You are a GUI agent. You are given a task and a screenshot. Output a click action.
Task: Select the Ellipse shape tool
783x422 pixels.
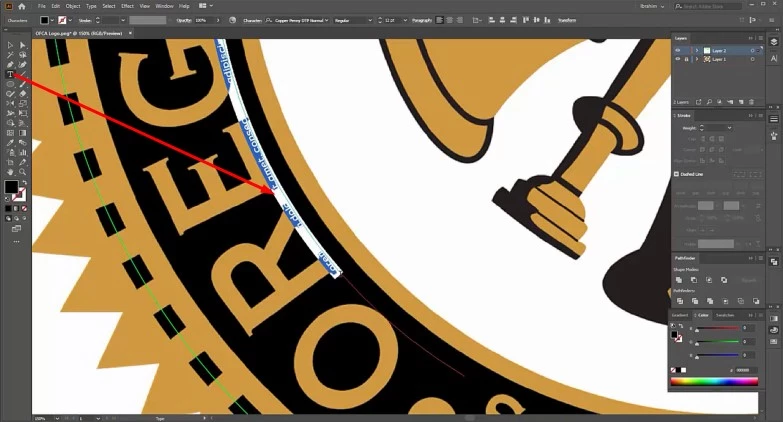pos(10,84)
